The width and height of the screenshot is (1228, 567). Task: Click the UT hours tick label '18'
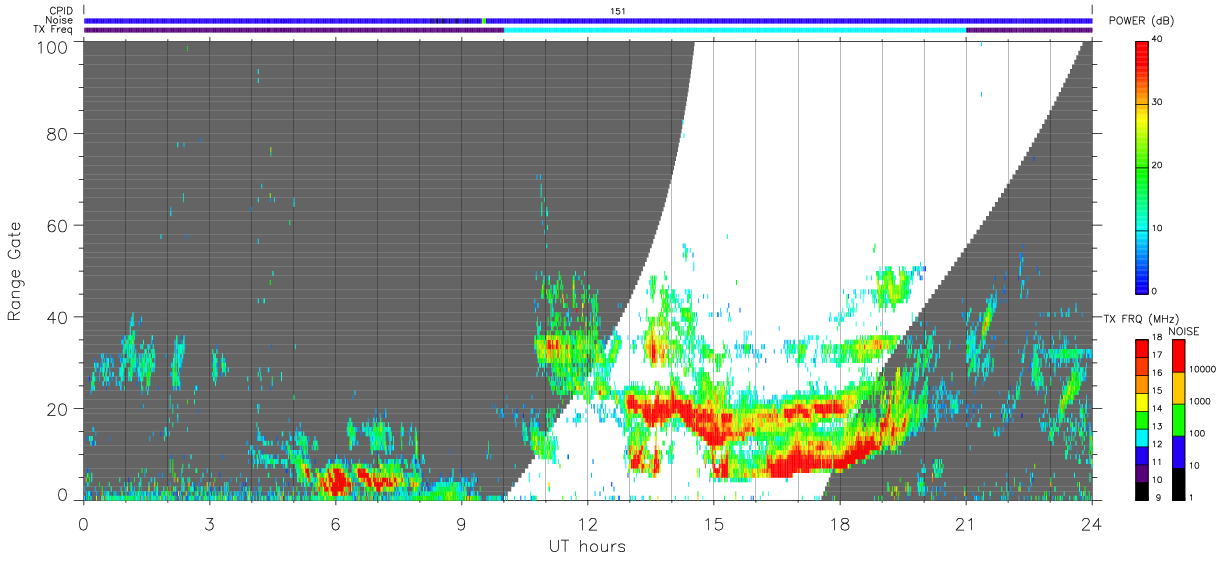click(840, 524)
